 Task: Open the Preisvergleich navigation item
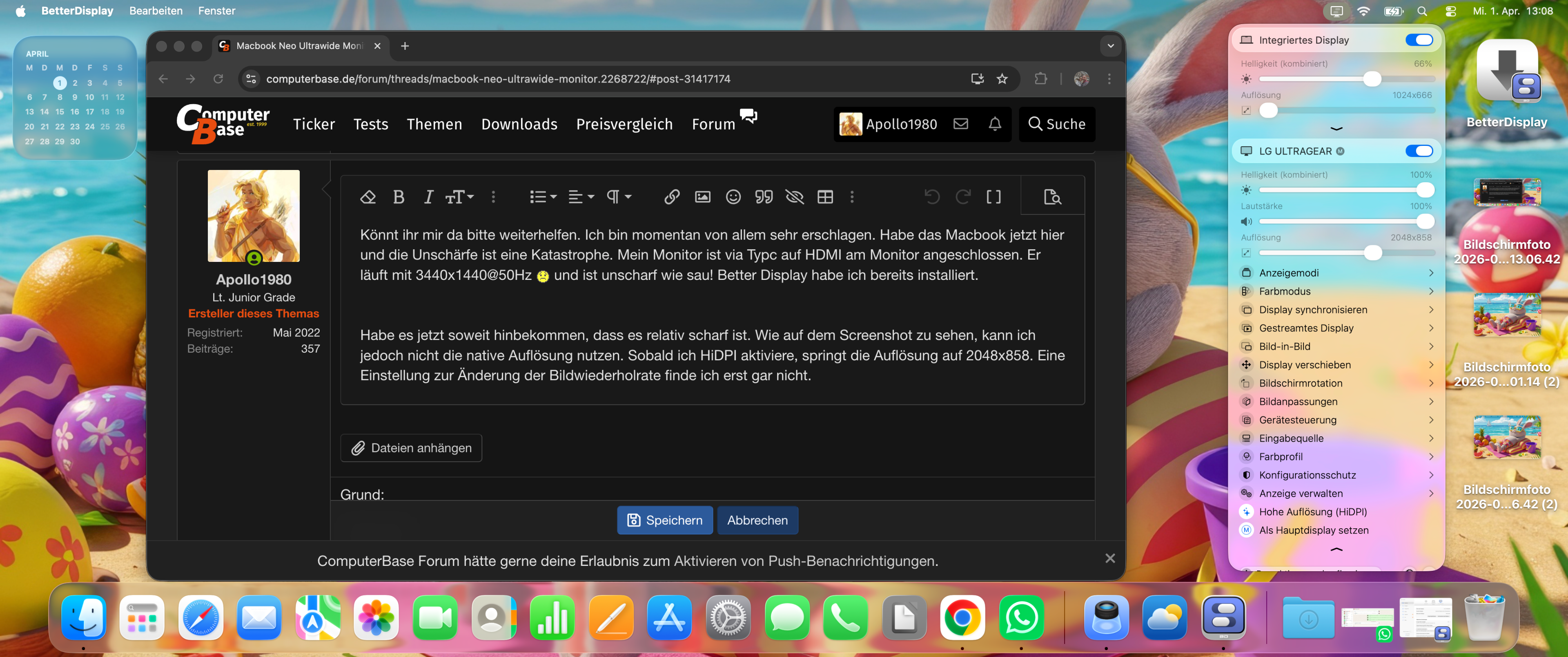point(624,124)
